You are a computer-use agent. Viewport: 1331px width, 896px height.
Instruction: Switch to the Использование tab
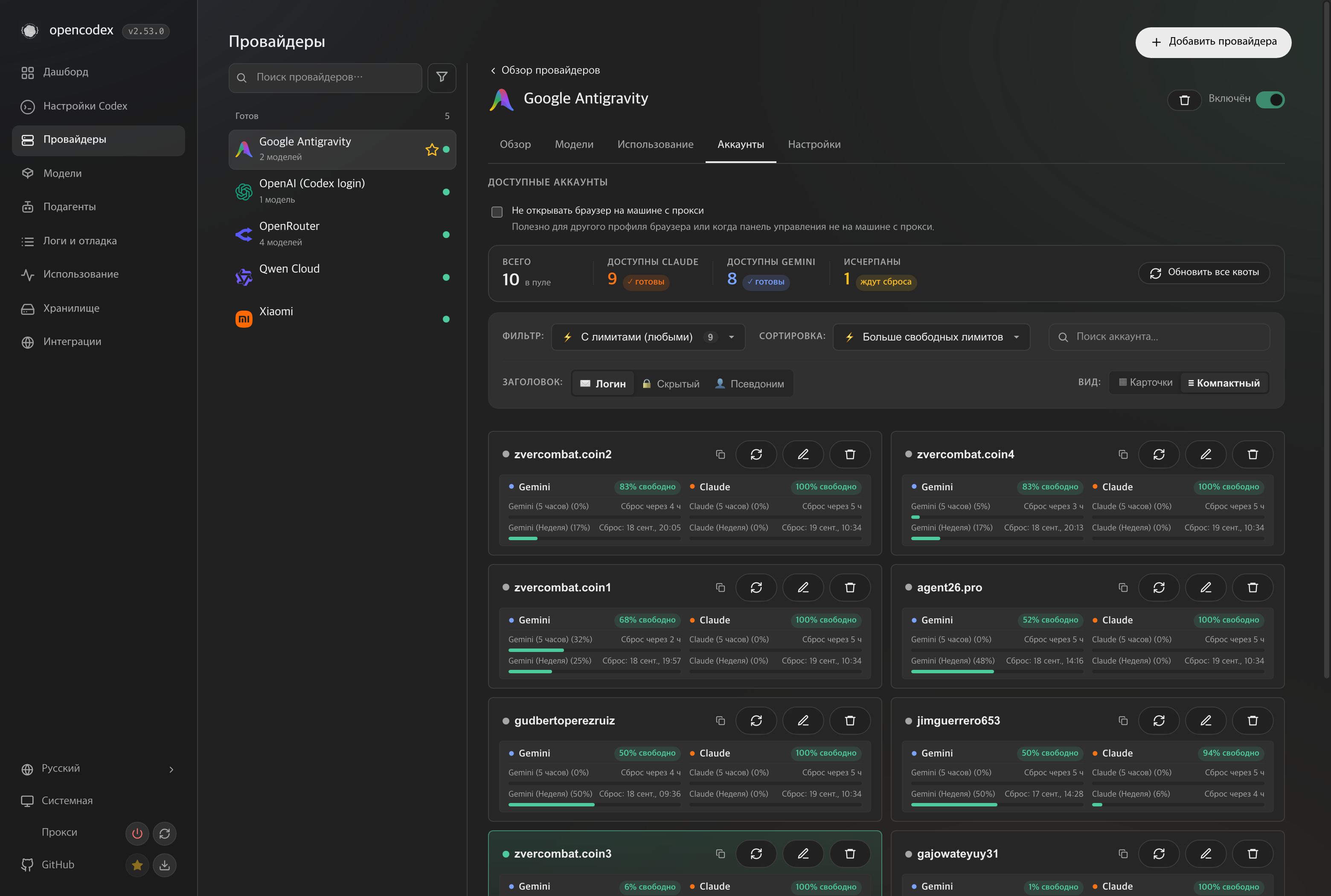pos(655,145)
